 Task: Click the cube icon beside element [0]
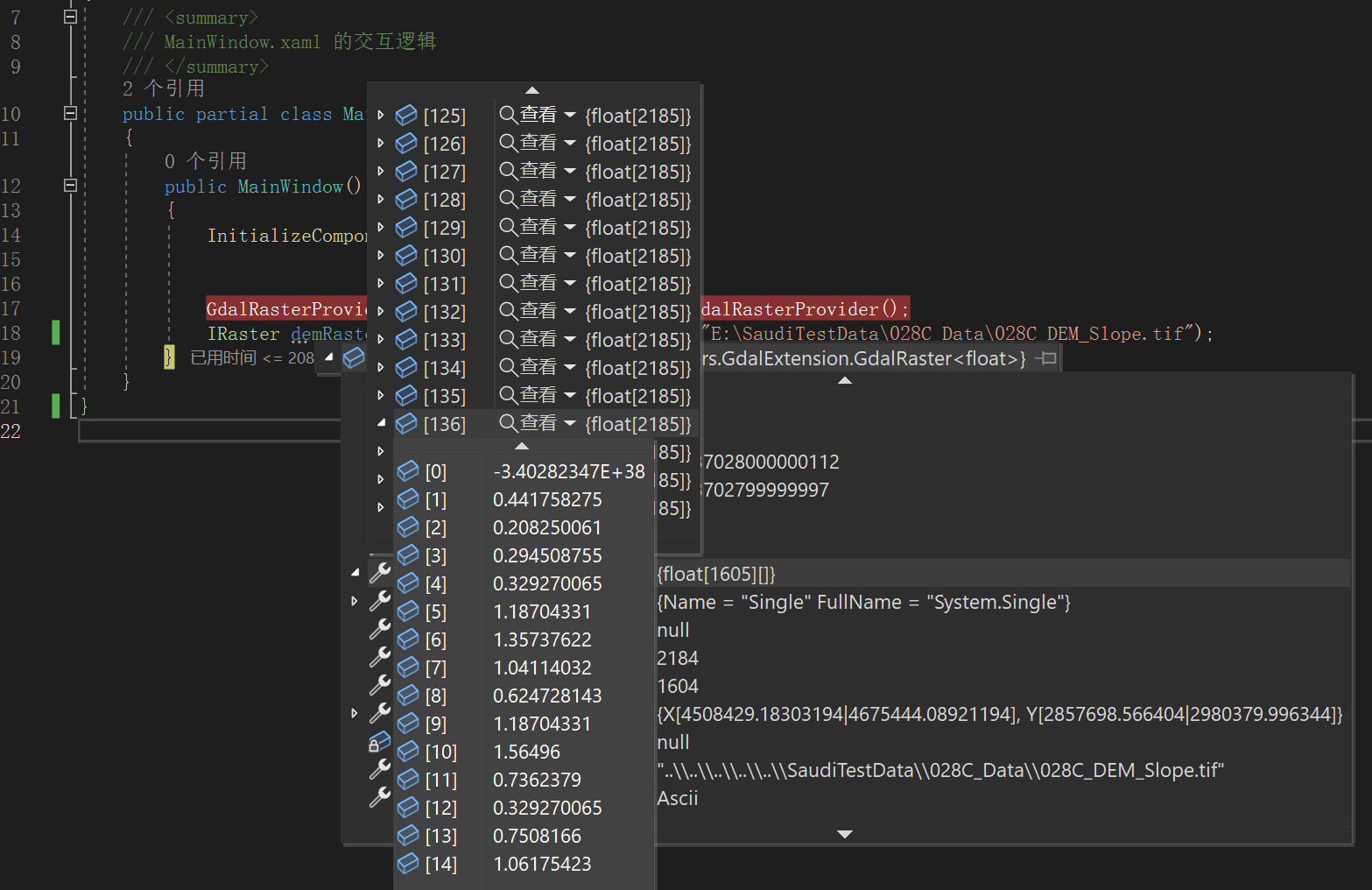coord(408,471)
